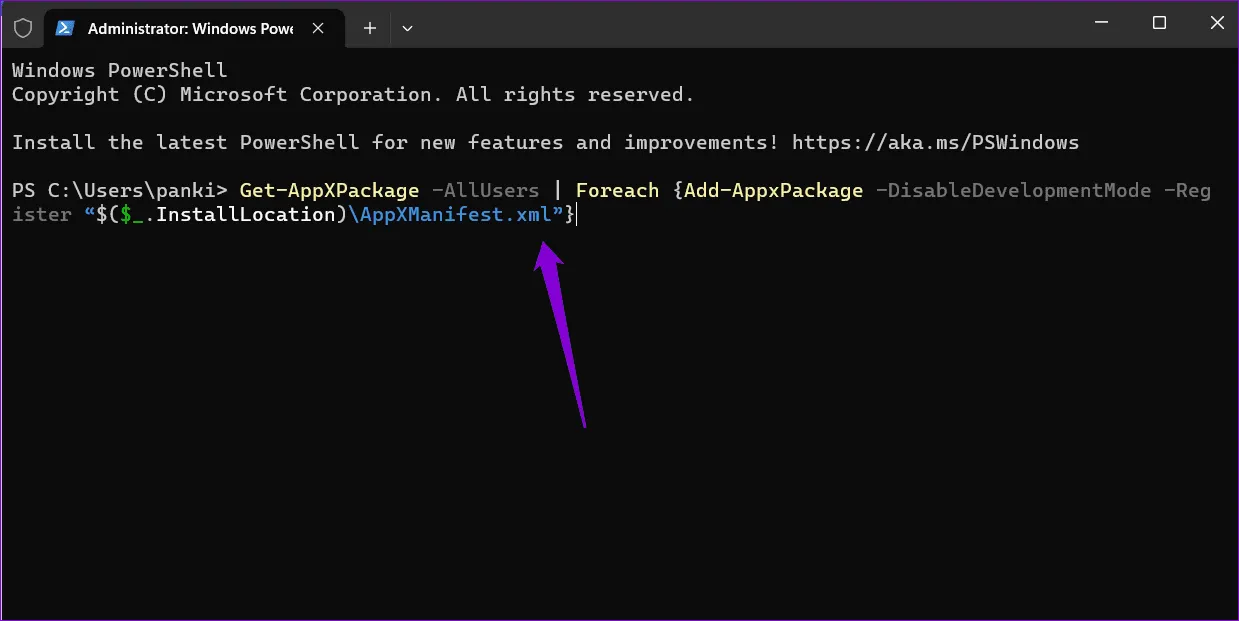Close the Administrator: Windows PowerShell tab

[319, 28]
